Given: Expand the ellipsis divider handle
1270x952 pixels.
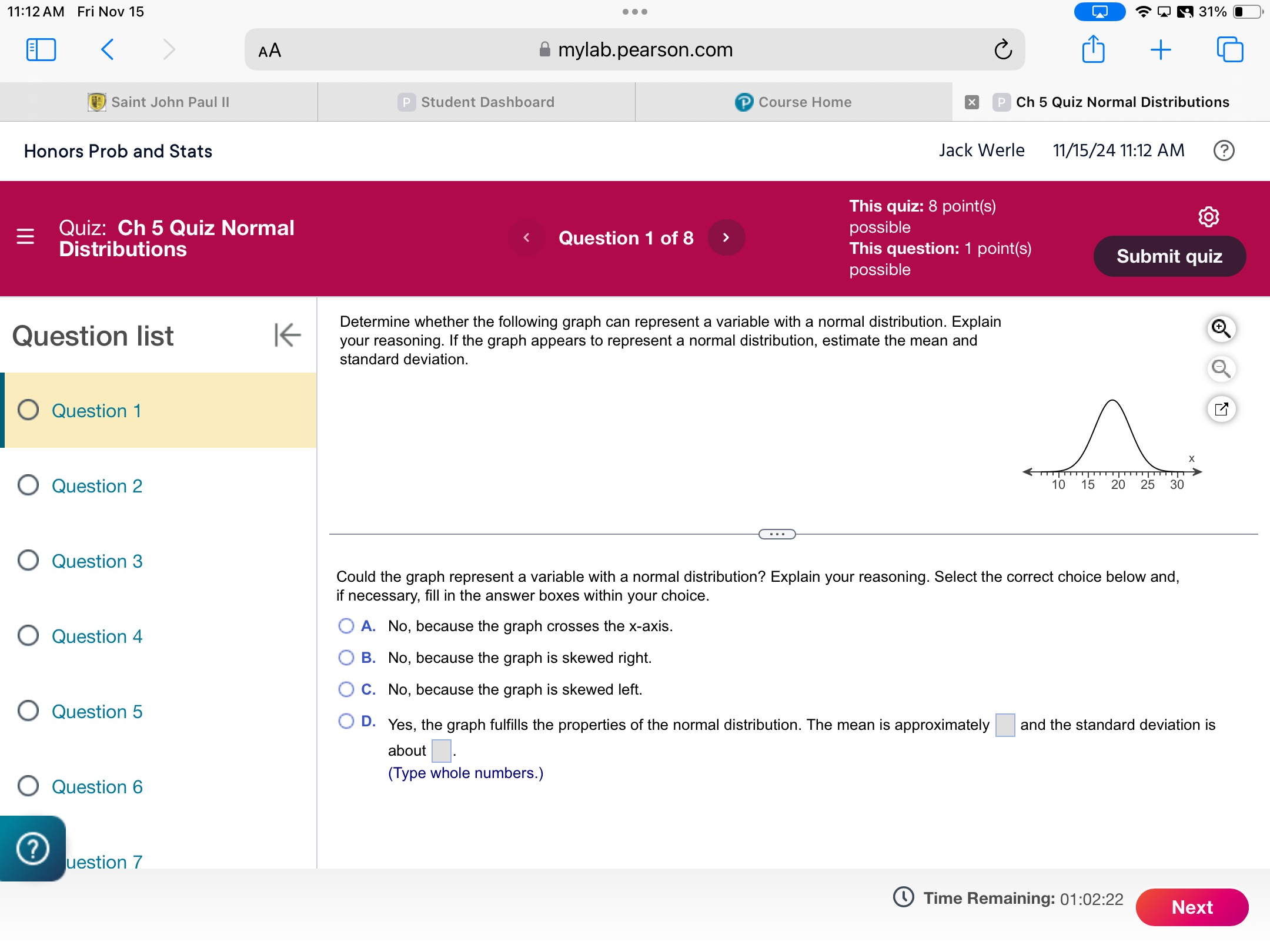Looking at the screenshot, I should coord(777,534).
